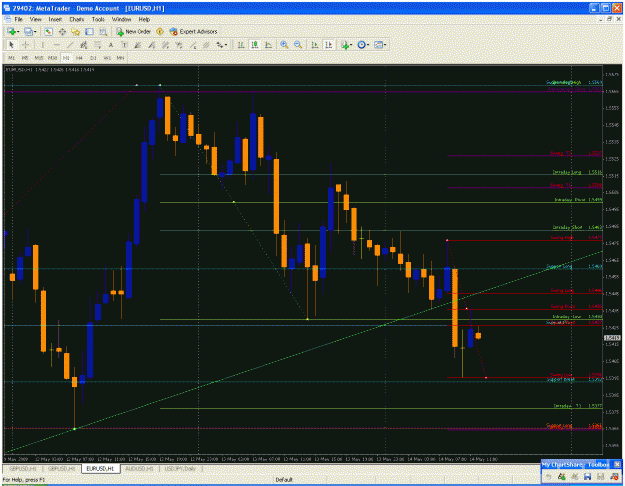Viewport: 625px width, 486px height.
Task: Switch chart to bar chart icon
Action: tap(241, 45)
